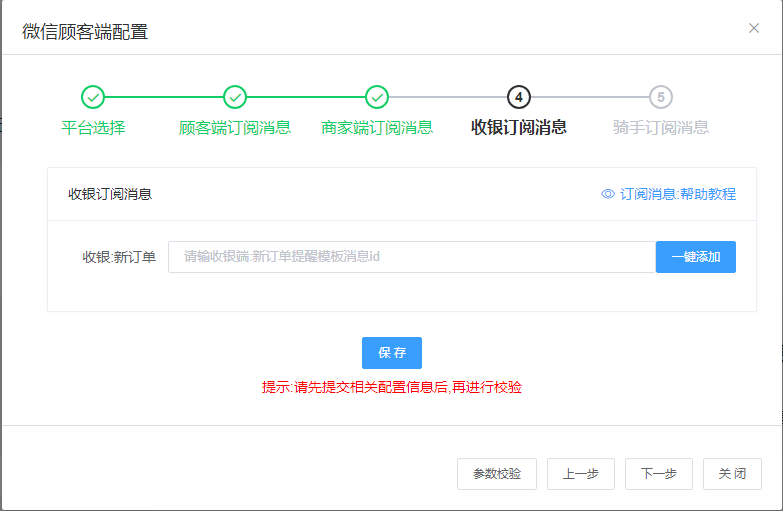Focus the 新订单提醒模板消息id input field
Image resolution: width=783 pixels, height=511 pixels.
[412, 257]
